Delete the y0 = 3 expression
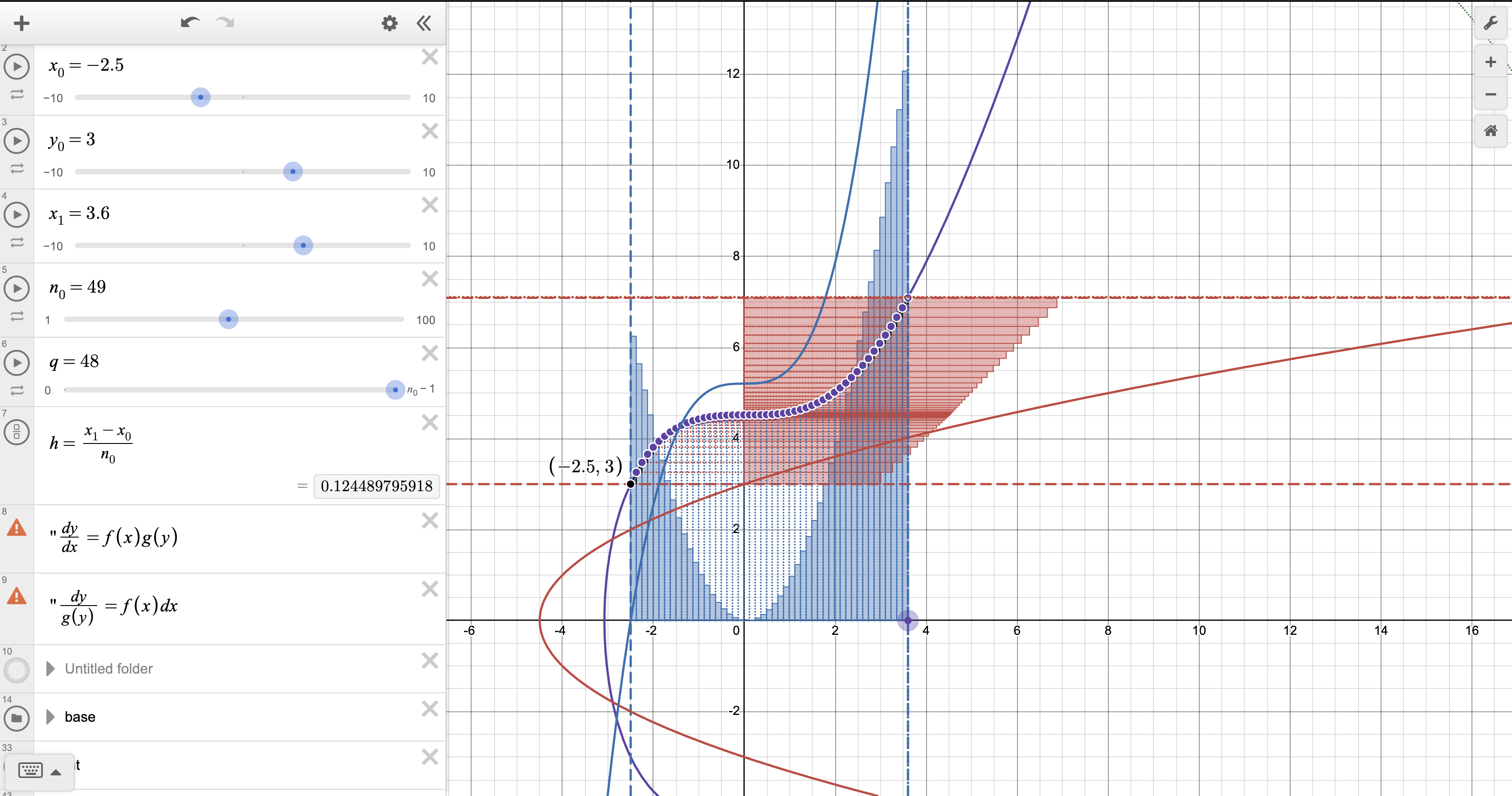Viewport: 1512px width, 796px height. coord(430,131)
